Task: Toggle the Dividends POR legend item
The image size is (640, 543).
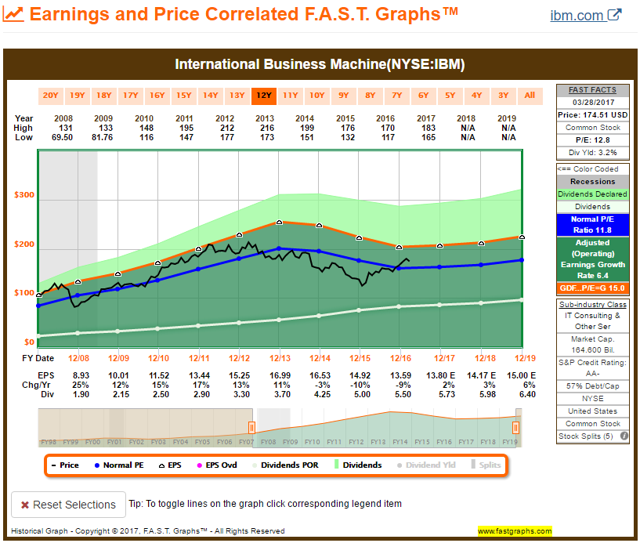Action: (x=285, y=465)
